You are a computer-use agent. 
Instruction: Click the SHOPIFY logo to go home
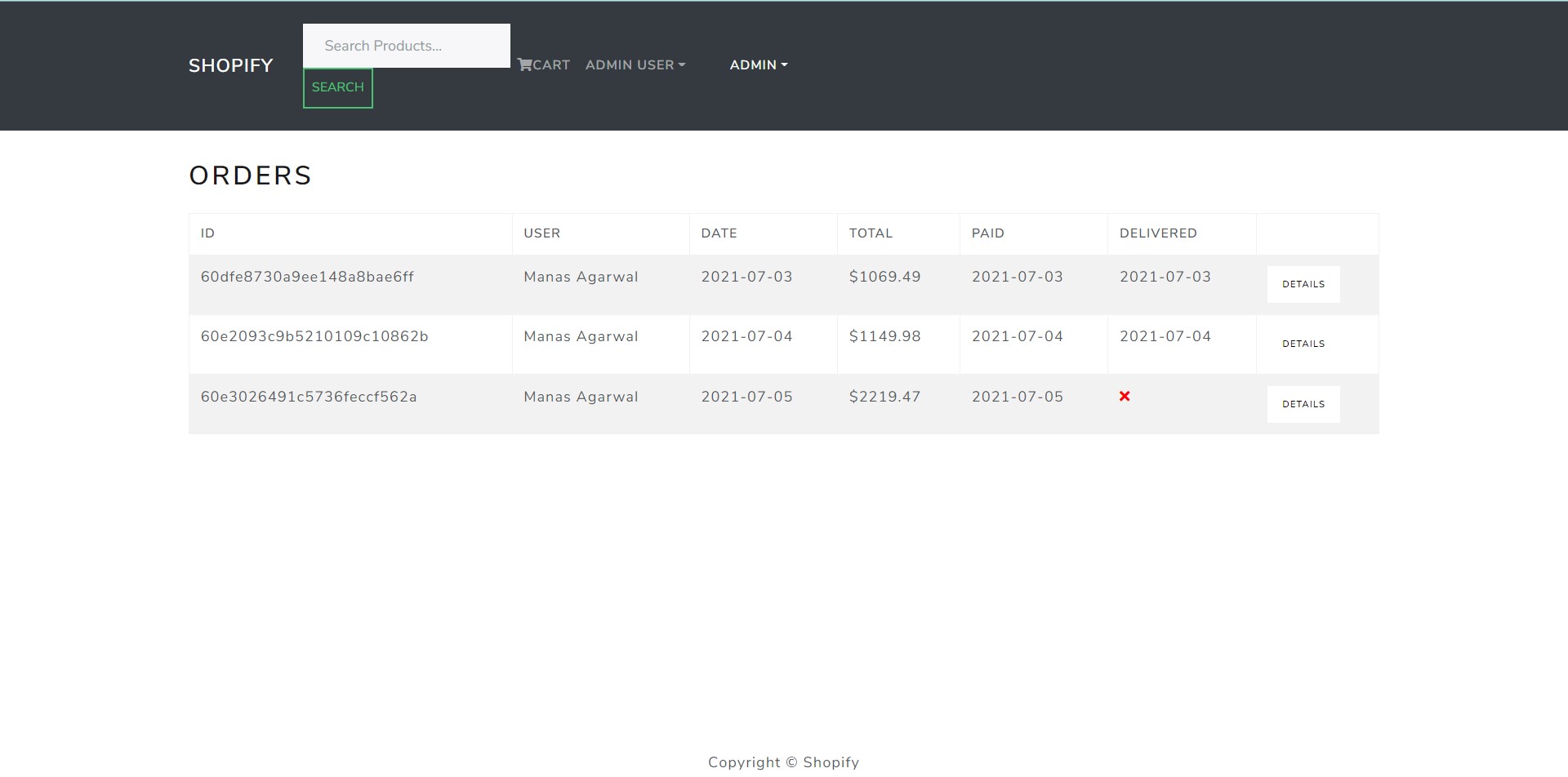231,65
